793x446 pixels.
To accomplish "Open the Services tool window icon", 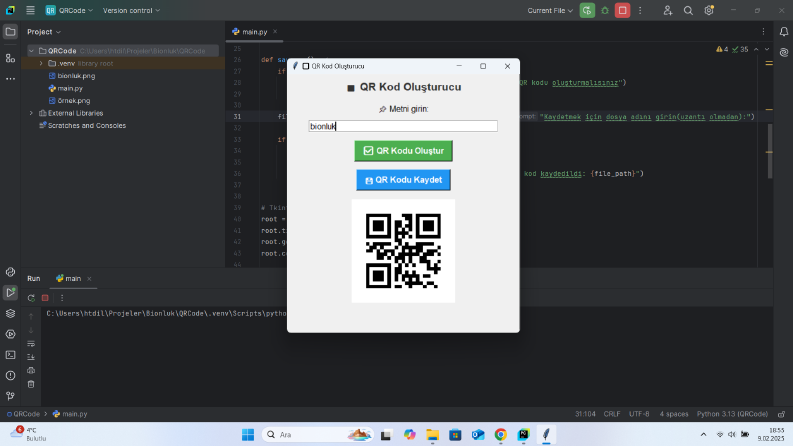I will 10,334.
